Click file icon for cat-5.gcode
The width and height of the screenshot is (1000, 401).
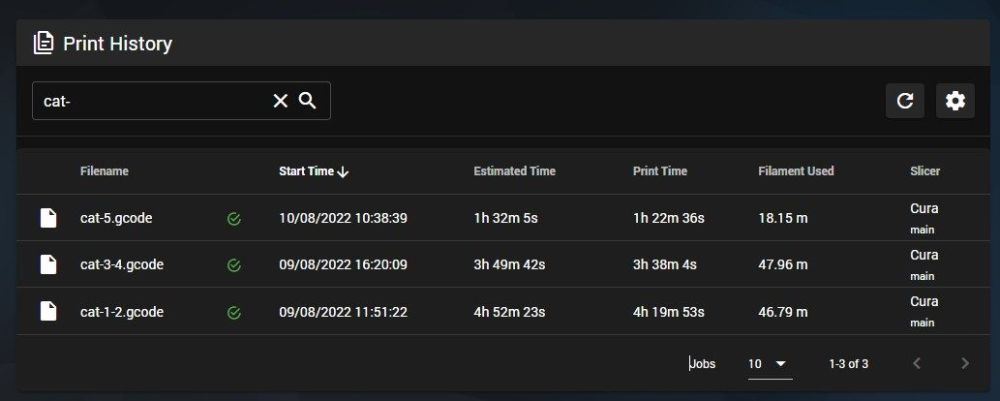click(48, 218)
